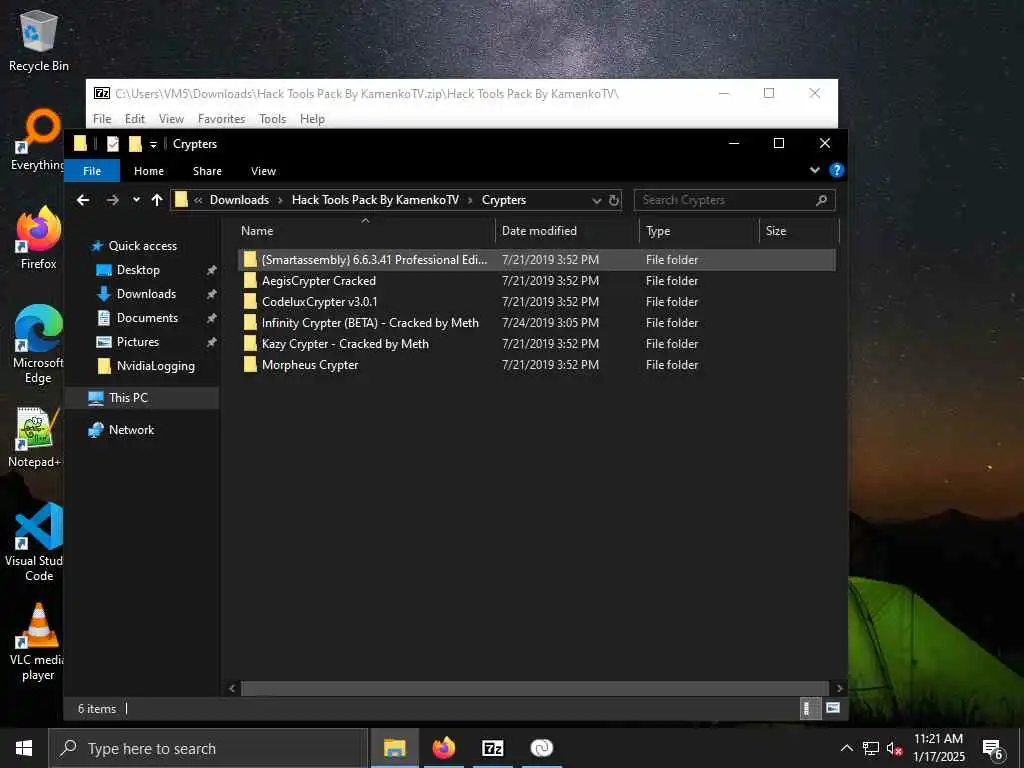
Task: Open the 7-Zip window Edit menu
Action: (x=135, y=119)
